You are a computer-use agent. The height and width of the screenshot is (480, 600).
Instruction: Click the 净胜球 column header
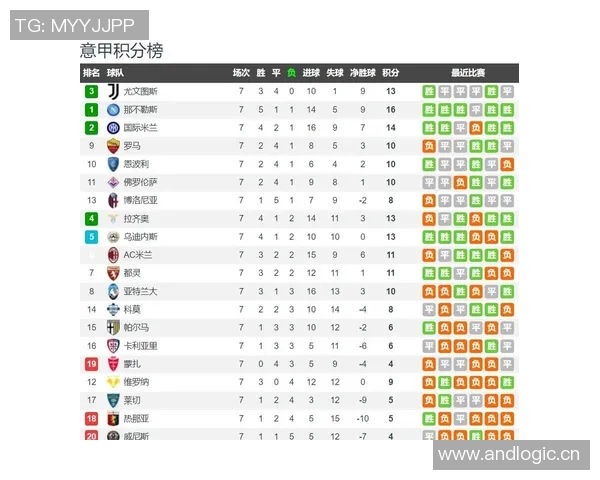click(x=363, y=73)
